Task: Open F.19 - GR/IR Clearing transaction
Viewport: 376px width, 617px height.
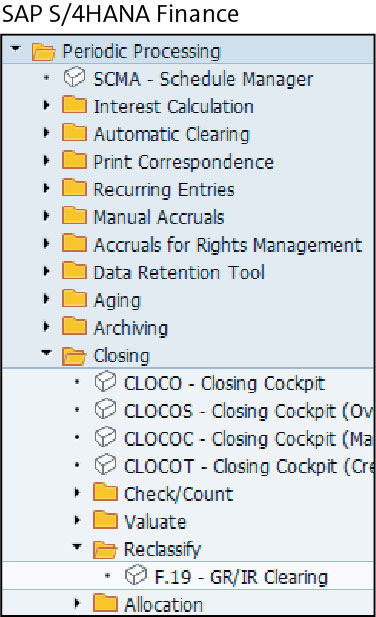Action: (x=241, y=577)
